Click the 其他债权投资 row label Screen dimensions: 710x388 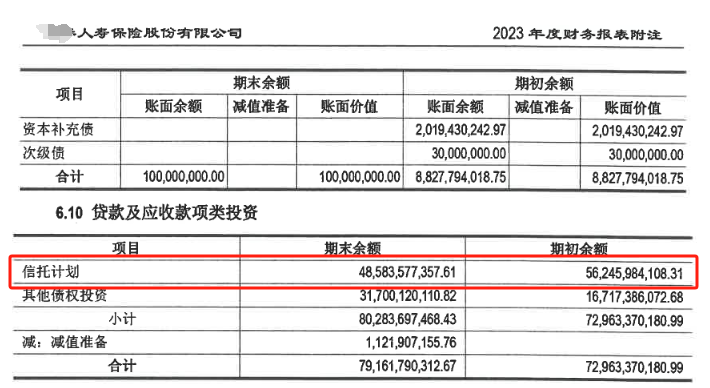tap(65, 295)
